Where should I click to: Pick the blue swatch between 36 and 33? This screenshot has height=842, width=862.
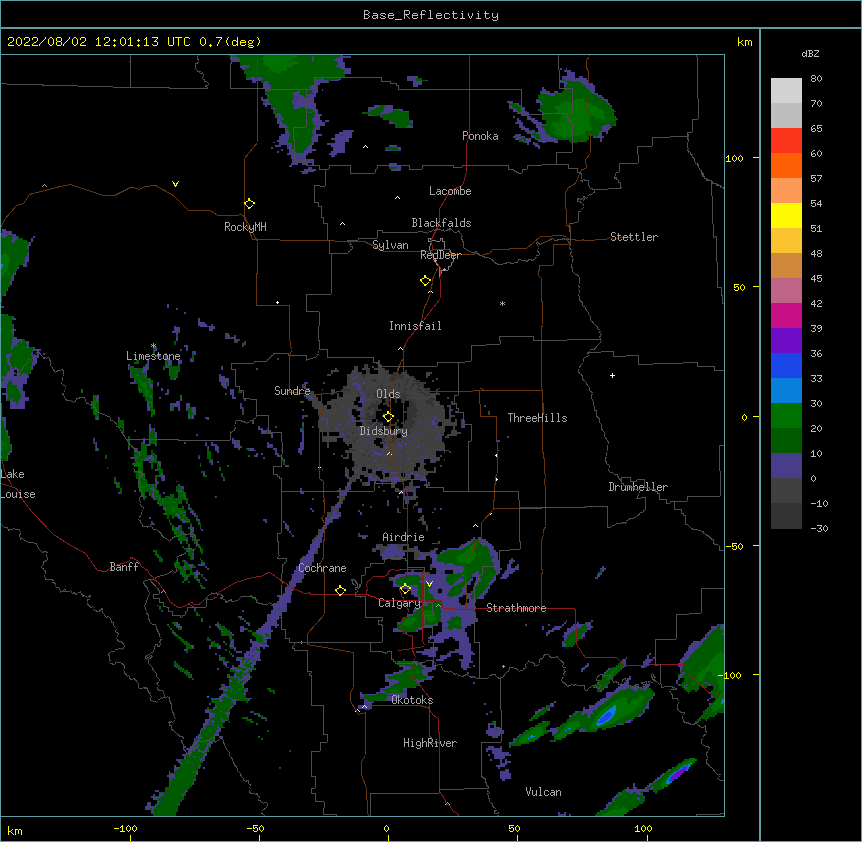pos(786,365)
